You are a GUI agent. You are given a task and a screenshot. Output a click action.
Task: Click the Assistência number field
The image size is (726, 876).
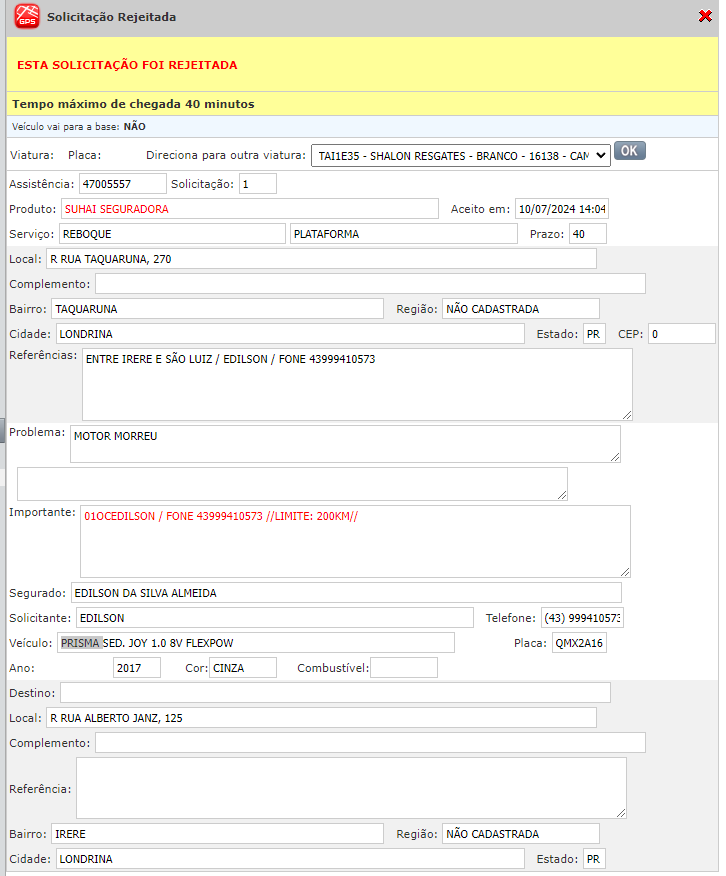click(x=122, y=184)
